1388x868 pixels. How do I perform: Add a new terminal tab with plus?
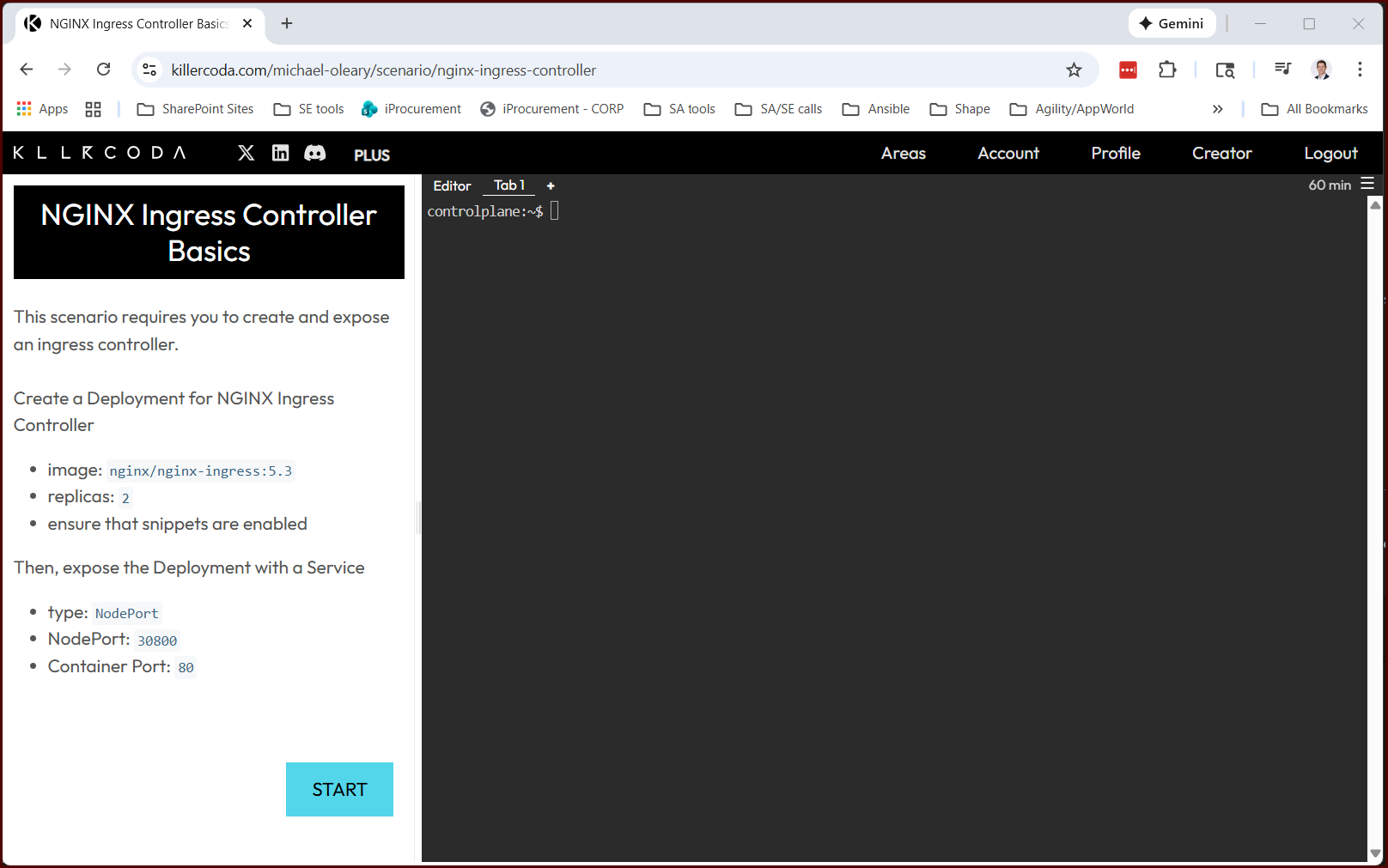point(551,185)
